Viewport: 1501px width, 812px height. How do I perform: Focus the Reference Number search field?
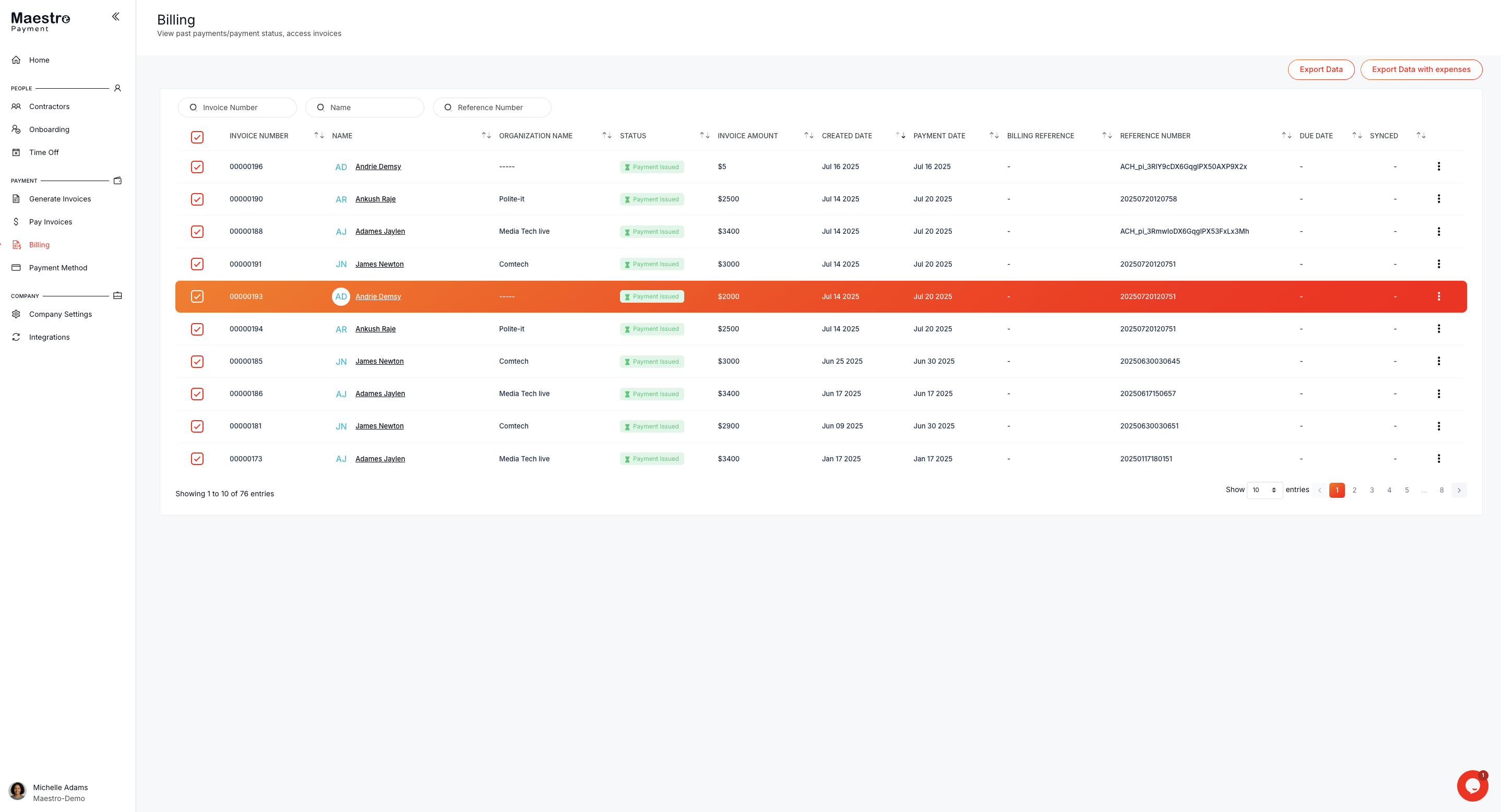(498, 108)
